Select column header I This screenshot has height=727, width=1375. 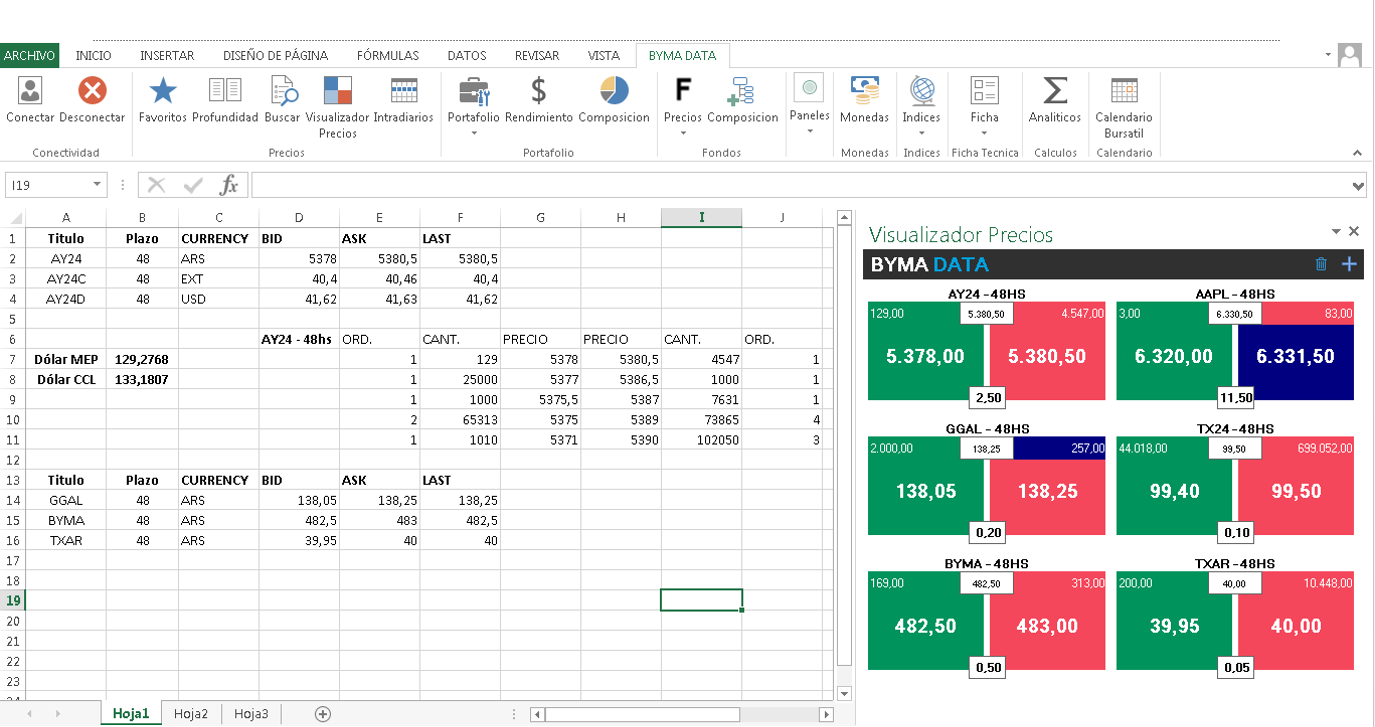(702, 217)
